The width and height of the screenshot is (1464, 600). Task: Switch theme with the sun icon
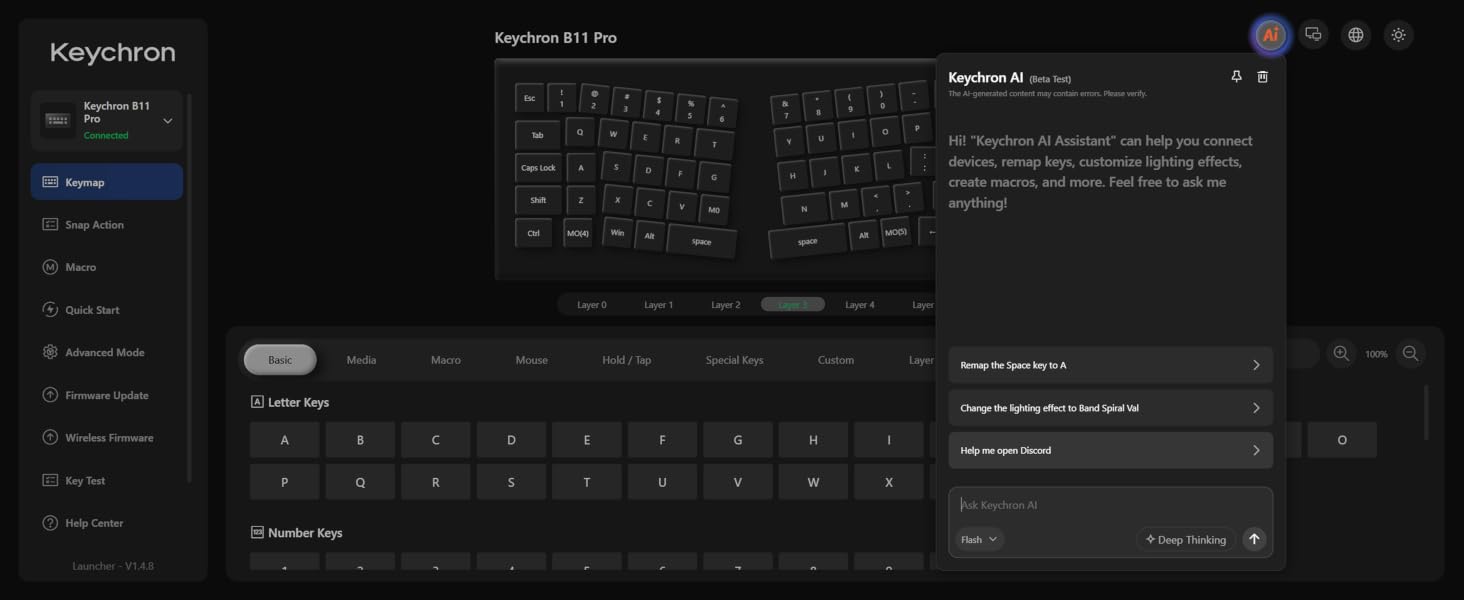point(1398,35)
